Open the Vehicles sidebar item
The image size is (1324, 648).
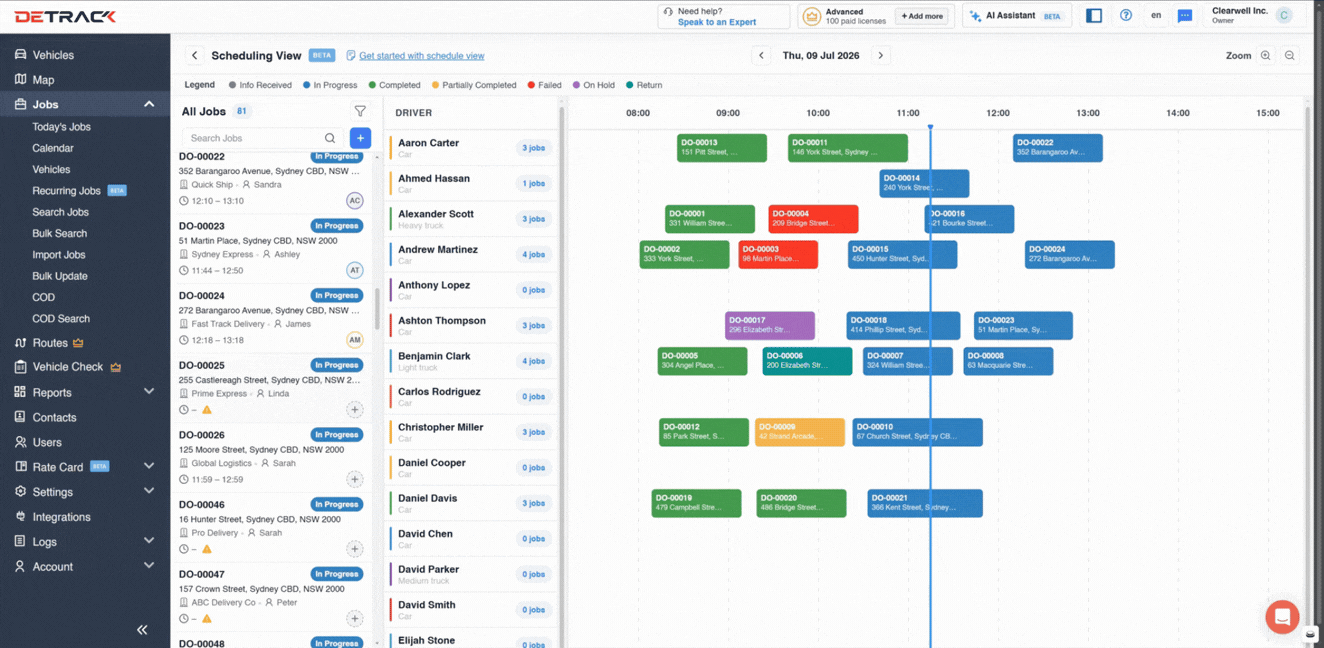[x=53, y=55]
